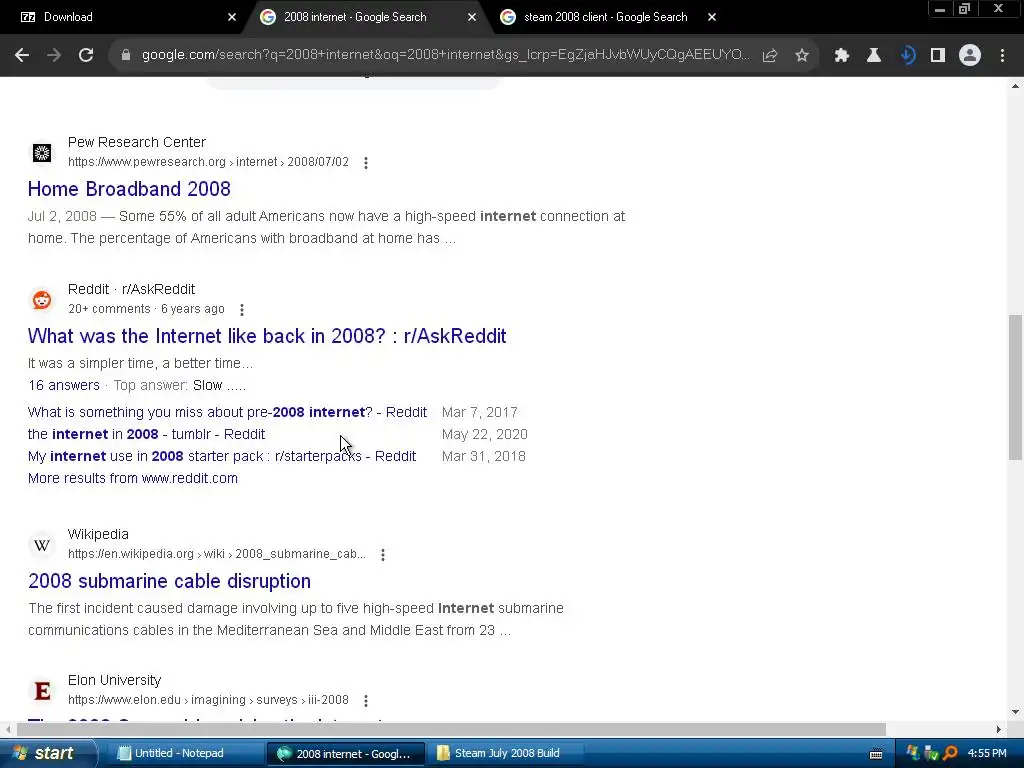Open What was the Internet like 2008 link
The height and width of the screenshot is (768, 1024).
click(x=267, y=336)
